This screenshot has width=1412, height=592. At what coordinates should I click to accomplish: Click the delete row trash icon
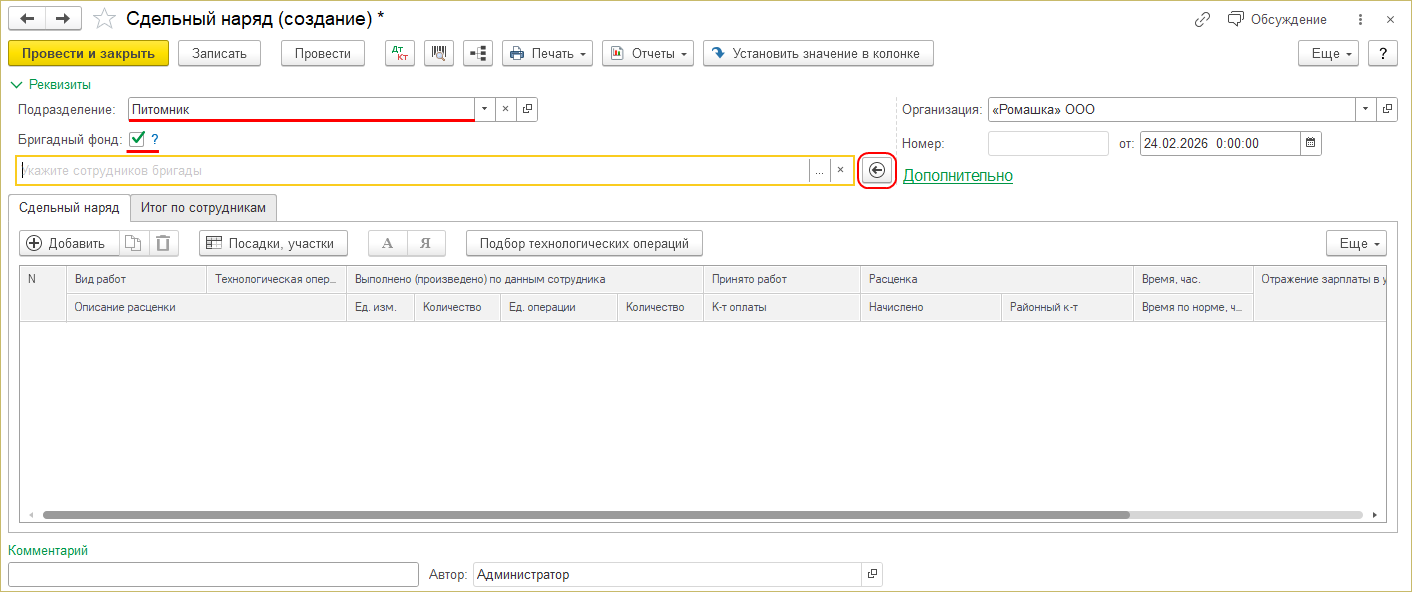(x=163, y=243)
